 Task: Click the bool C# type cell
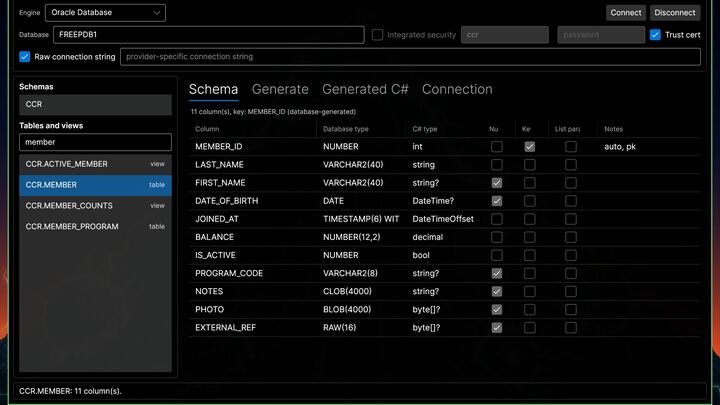point(421,255)
